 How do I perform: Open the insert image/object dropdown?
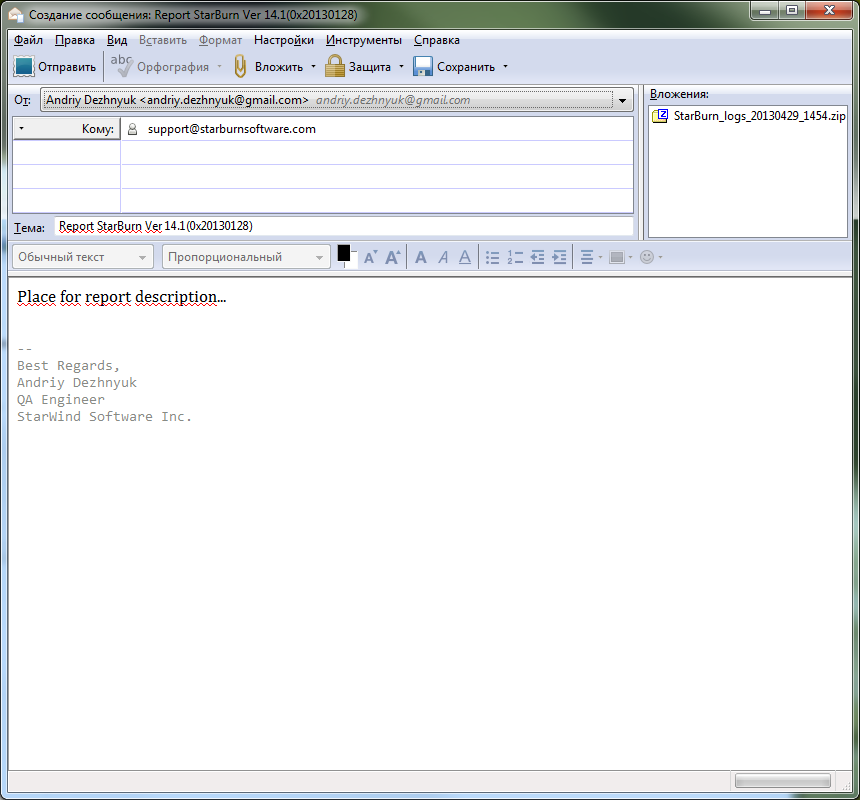pyautogui.click(x=620, y=257)
